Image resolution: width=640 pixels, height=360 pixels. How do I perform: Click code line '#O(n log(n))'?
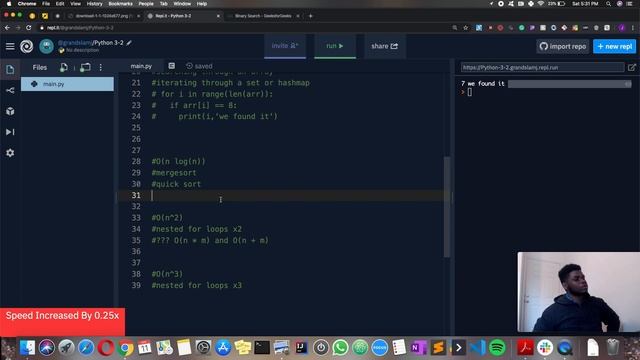pyautogui.click(x=178, y=162)
